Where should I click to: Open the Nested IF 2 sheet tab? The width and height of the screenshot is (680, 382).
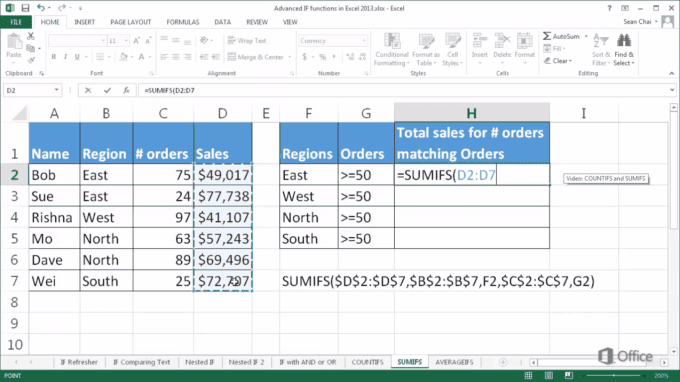click(246, 362)
